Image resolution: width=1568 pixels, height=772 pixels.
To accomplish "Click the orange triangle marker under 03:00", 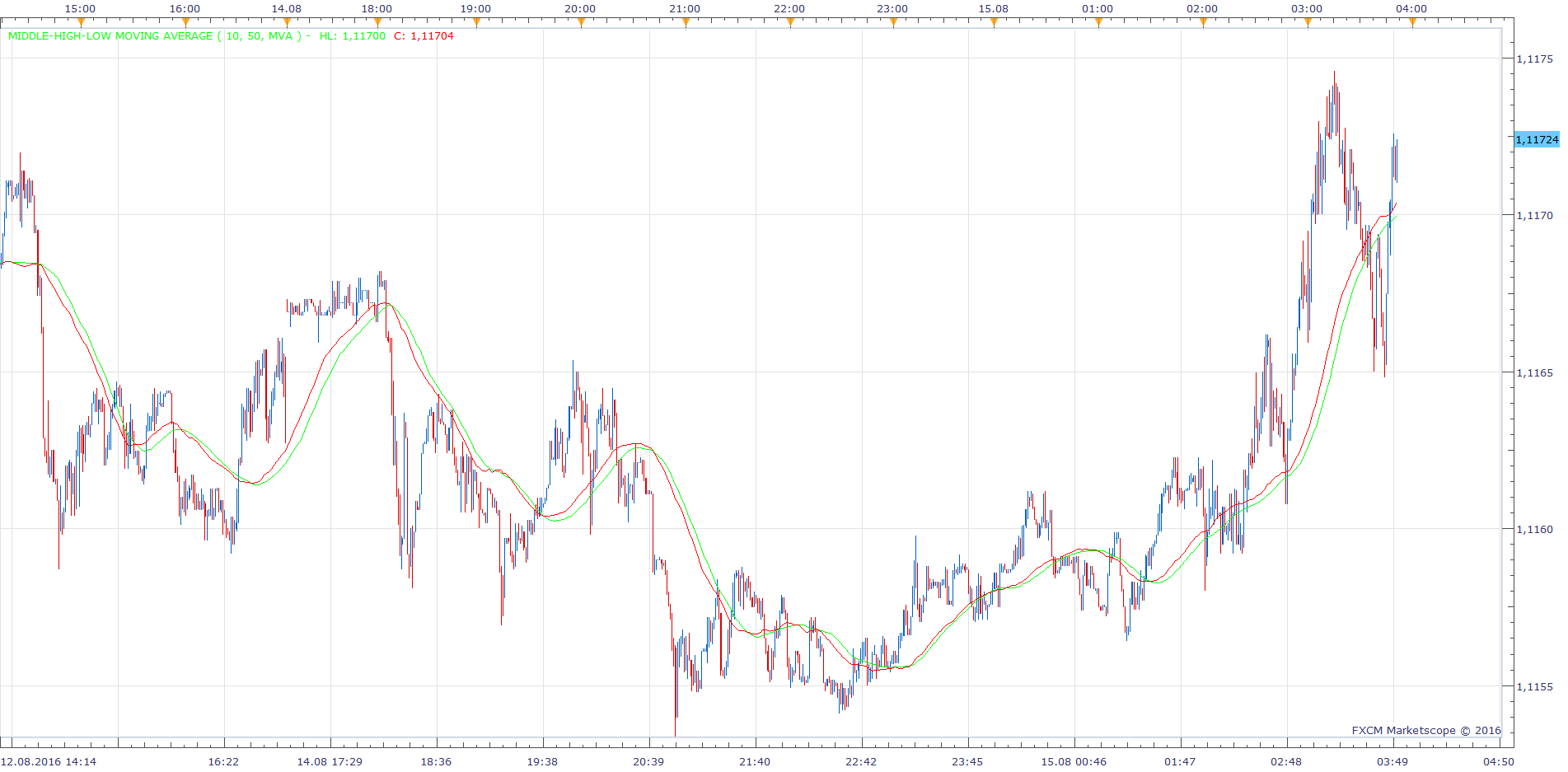I will pyautogui.click(x=1308, y=22).
